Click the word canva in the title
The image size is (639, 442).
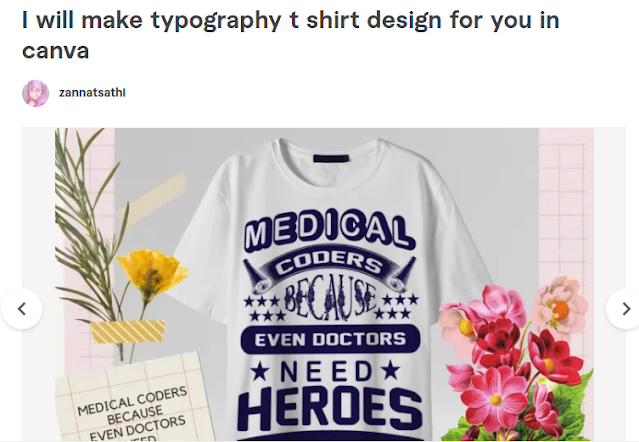point(55,52)
